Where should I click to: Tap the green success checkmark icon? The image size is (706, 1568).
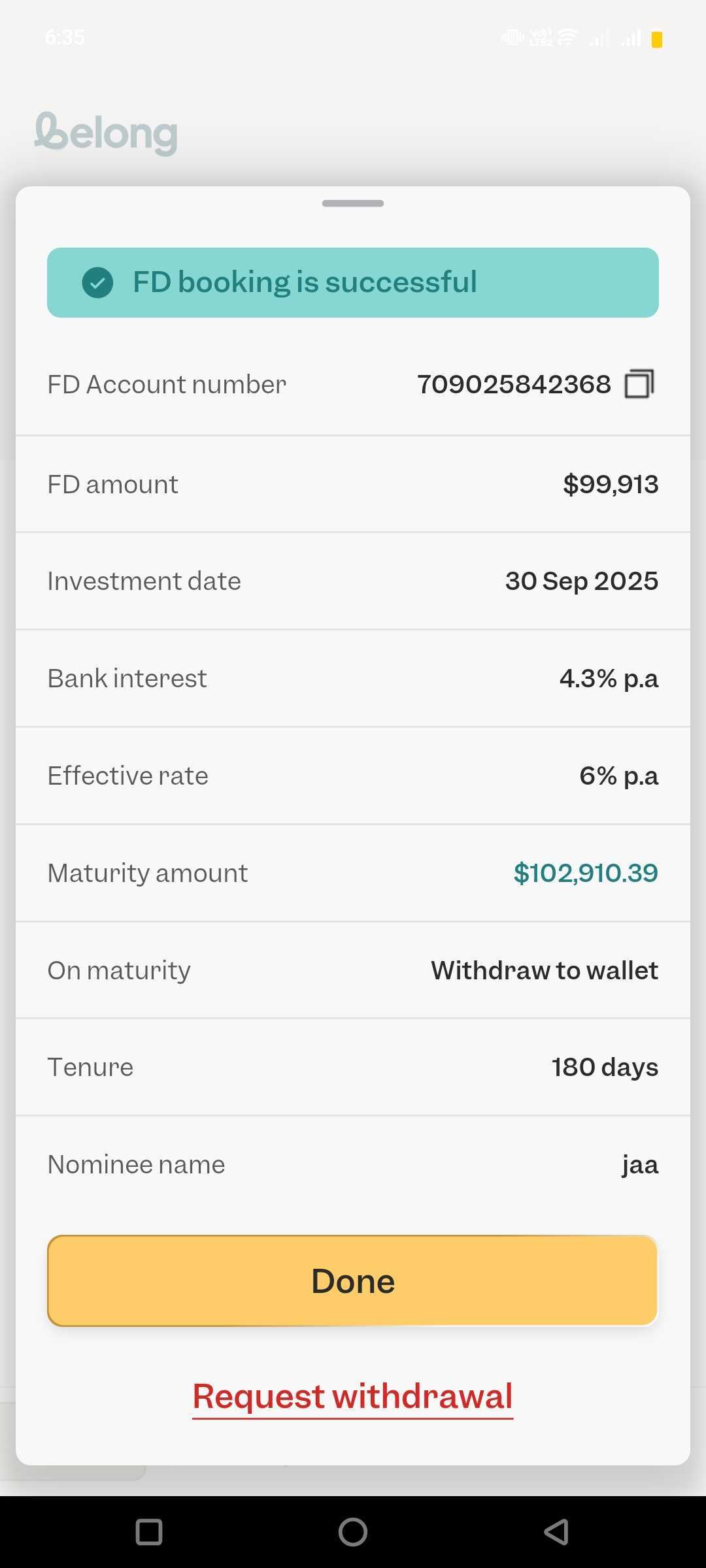coord(97,283)
